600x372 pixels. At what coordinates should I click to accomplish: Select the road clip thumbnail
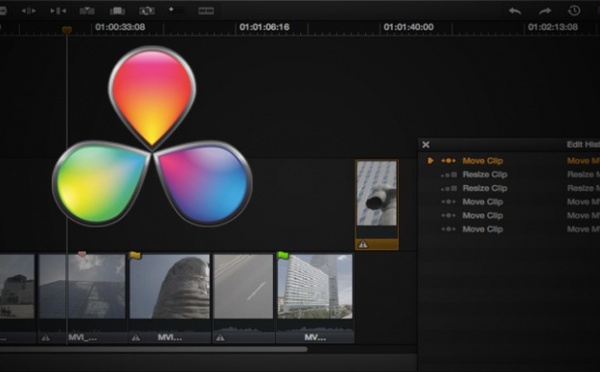[243, 287]
